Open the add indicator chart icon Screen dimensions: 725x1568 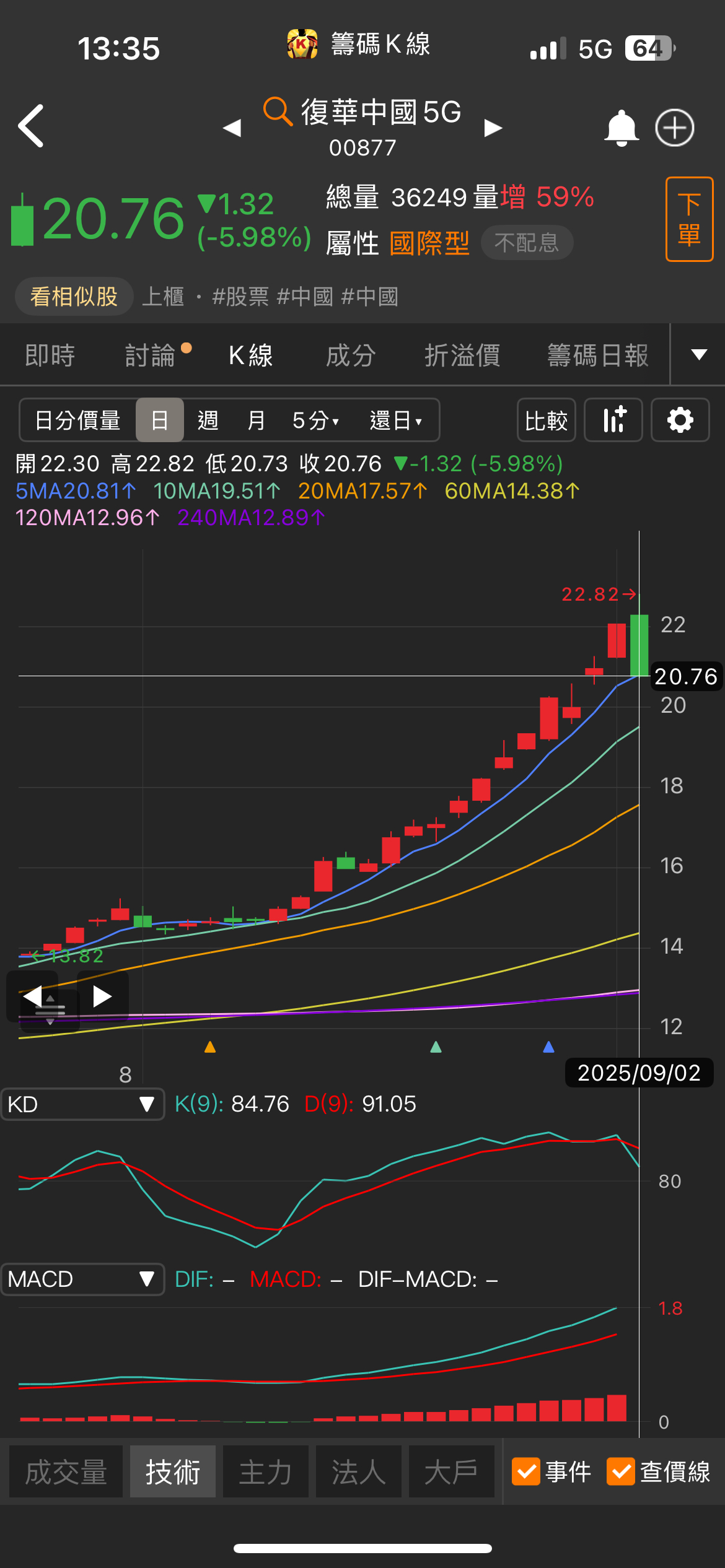pyautogui.click(x=613, y=420)
